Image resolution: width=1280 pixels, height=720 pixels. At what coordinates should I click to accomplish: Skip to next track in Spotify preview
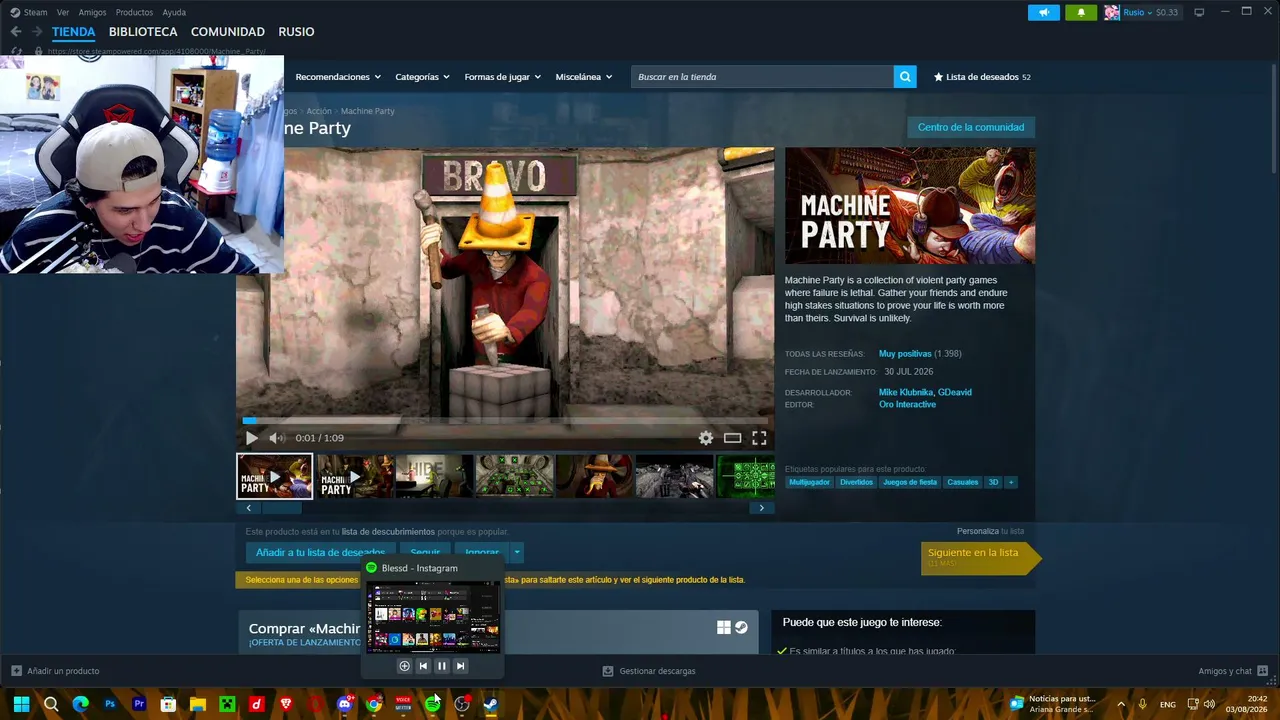461,666
